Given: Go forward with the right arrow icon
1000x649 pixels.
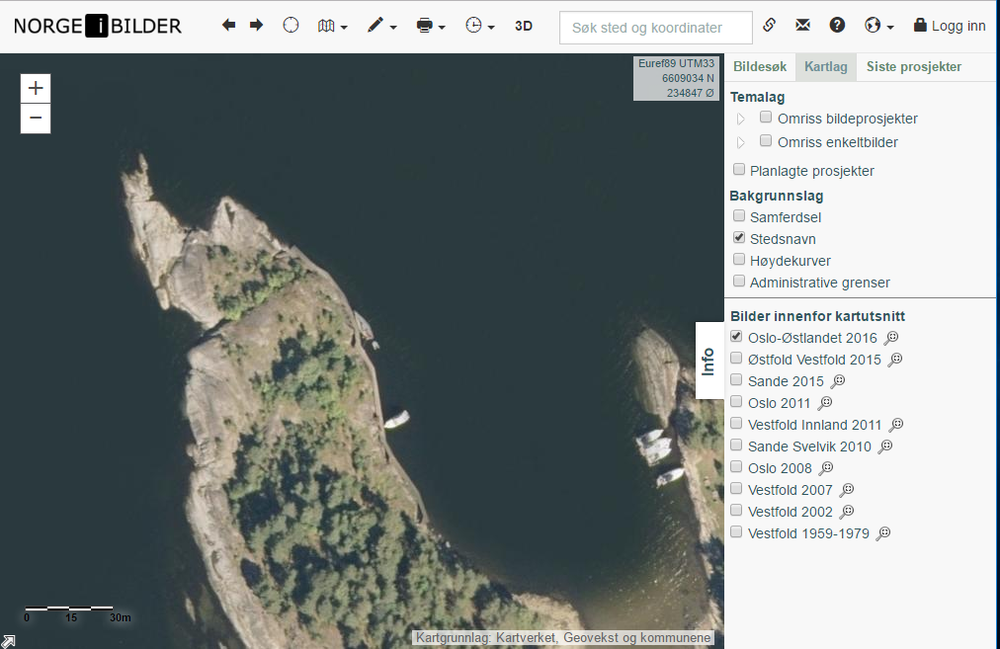Looking at the screenshot, I should coord(256,26).
